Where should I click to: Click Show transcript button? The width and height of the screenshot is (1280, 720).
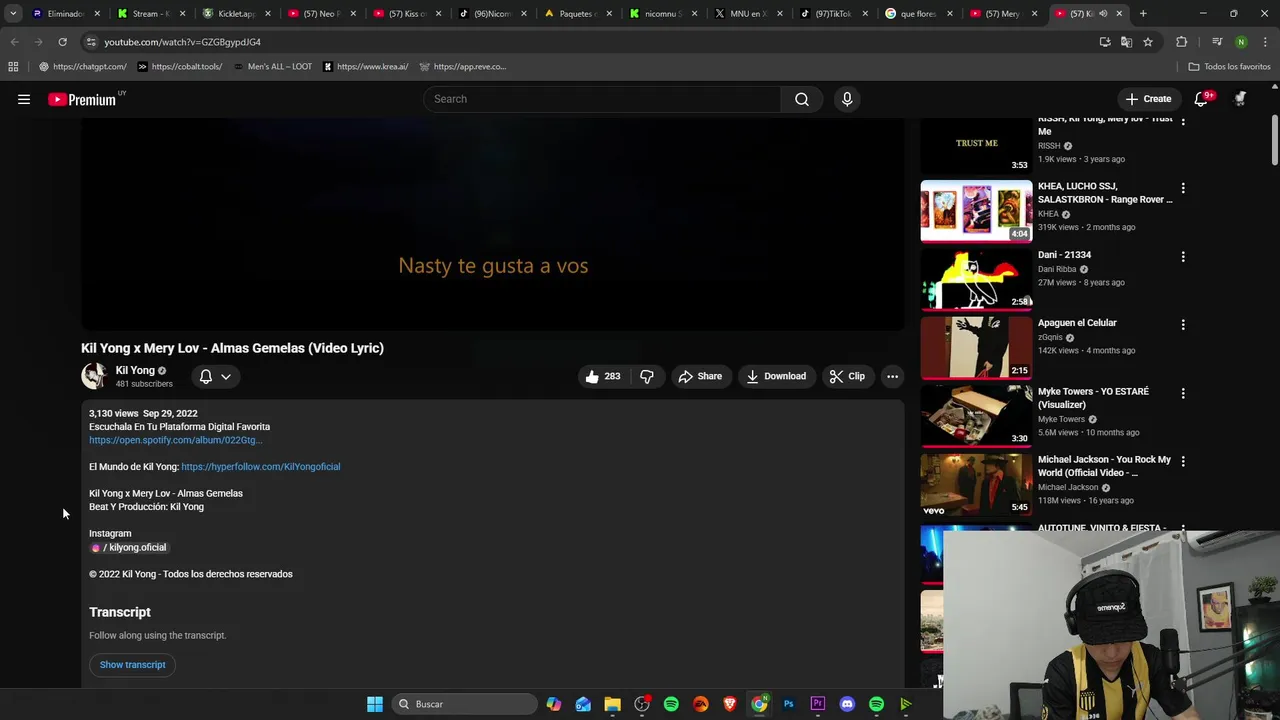(x=132, y=664)
